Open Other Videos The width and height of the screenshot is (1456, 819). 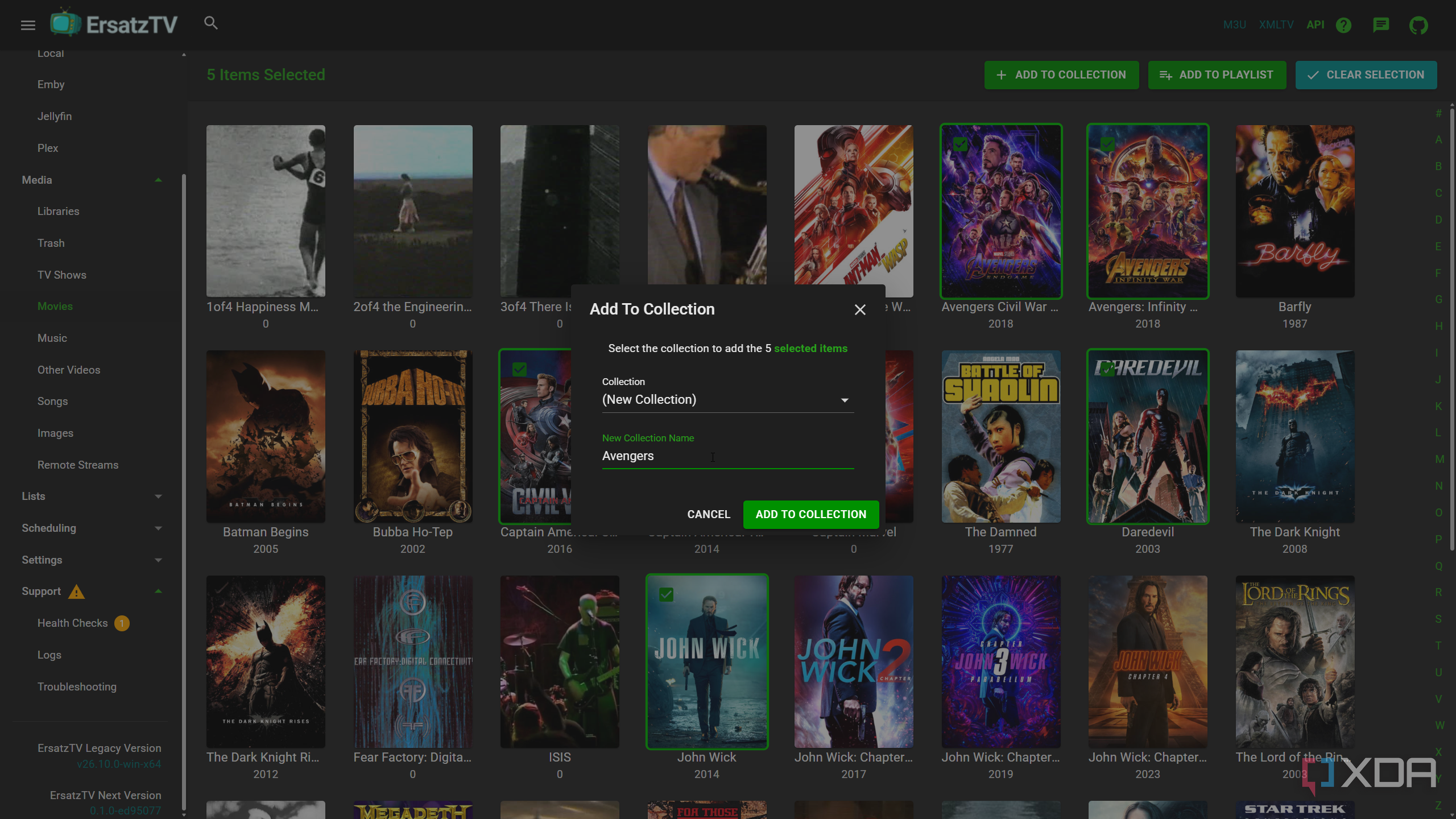[69, 370]
